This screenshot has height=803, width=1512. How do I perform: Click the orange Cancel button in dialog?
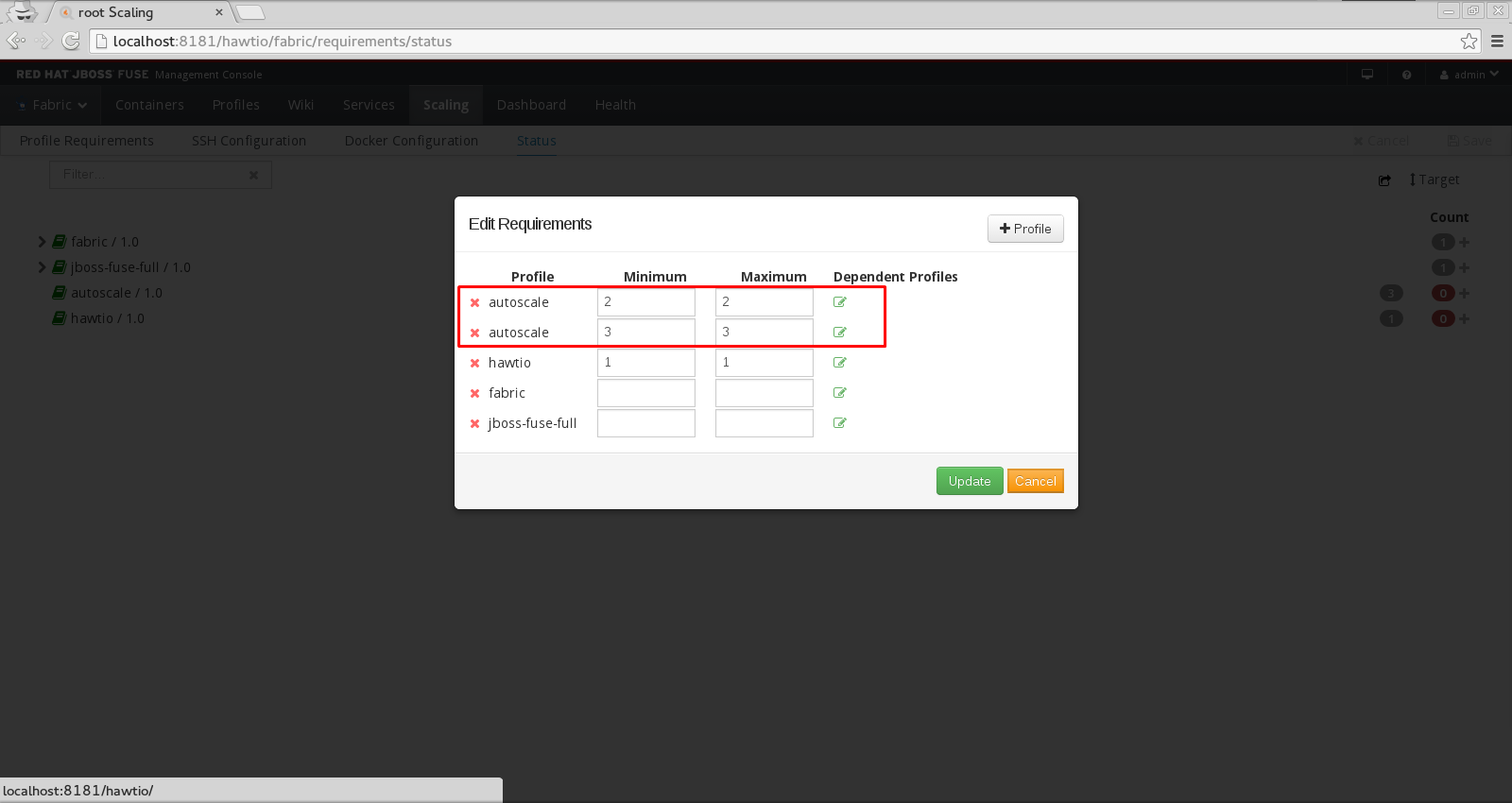click(1036, 481)
